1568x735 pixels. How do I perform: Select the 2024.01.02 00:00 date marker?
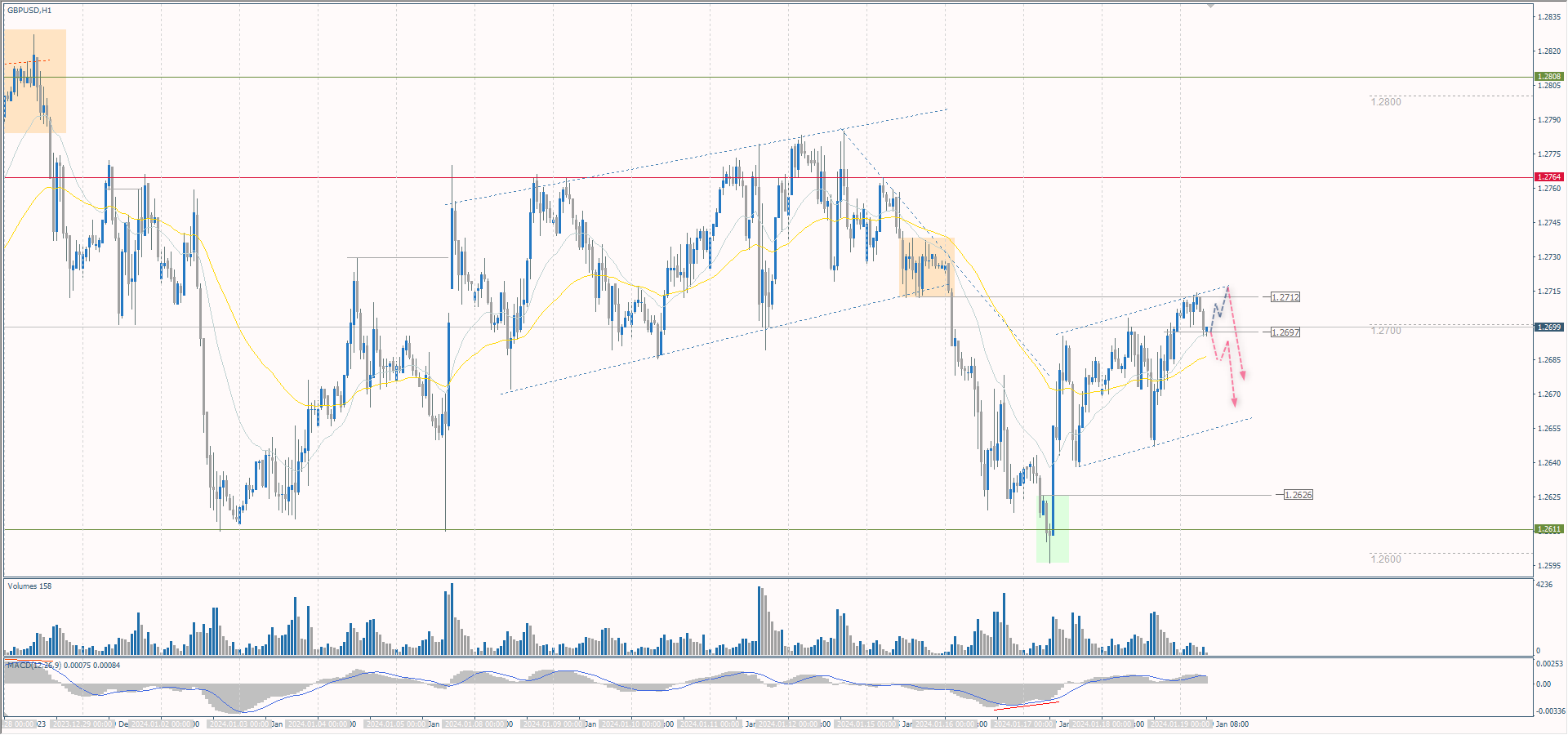click(x=161, y=724)
